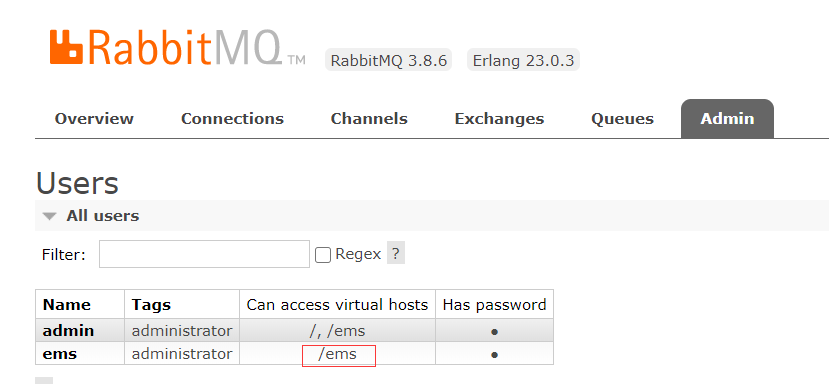This screenshot has height=384, width=829.
Task: Open the admin user link
Action: 68,331
